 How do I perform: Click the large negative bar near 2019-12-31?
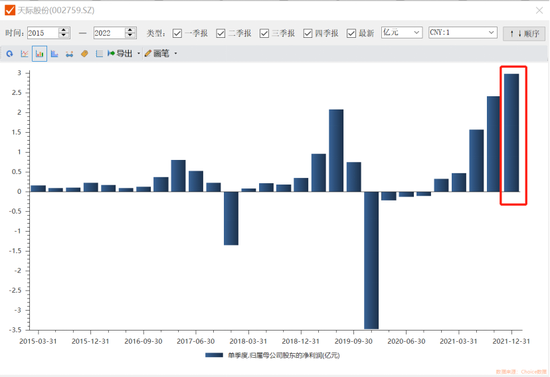tap(371, 260)
